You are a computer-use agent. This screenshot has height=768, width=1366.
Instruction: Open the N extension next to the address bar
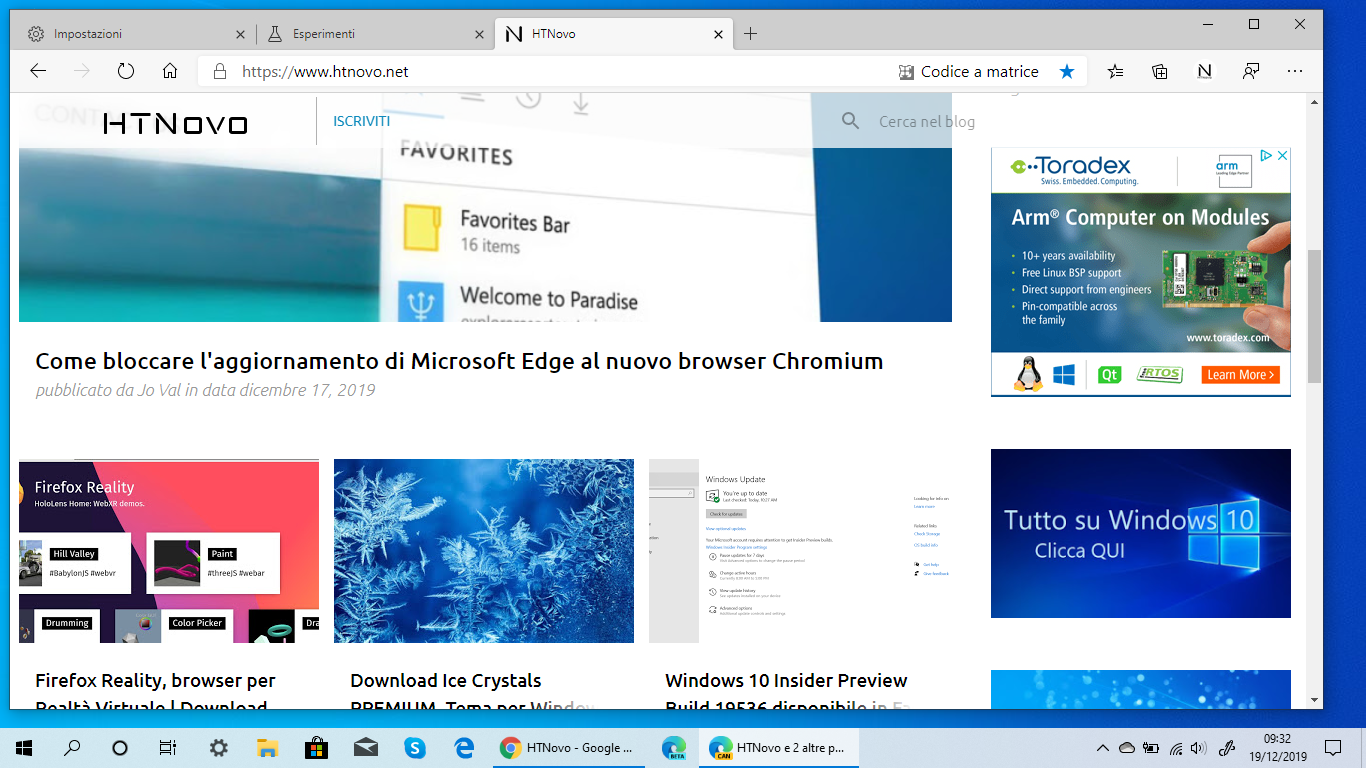[x=1204, y=71]
